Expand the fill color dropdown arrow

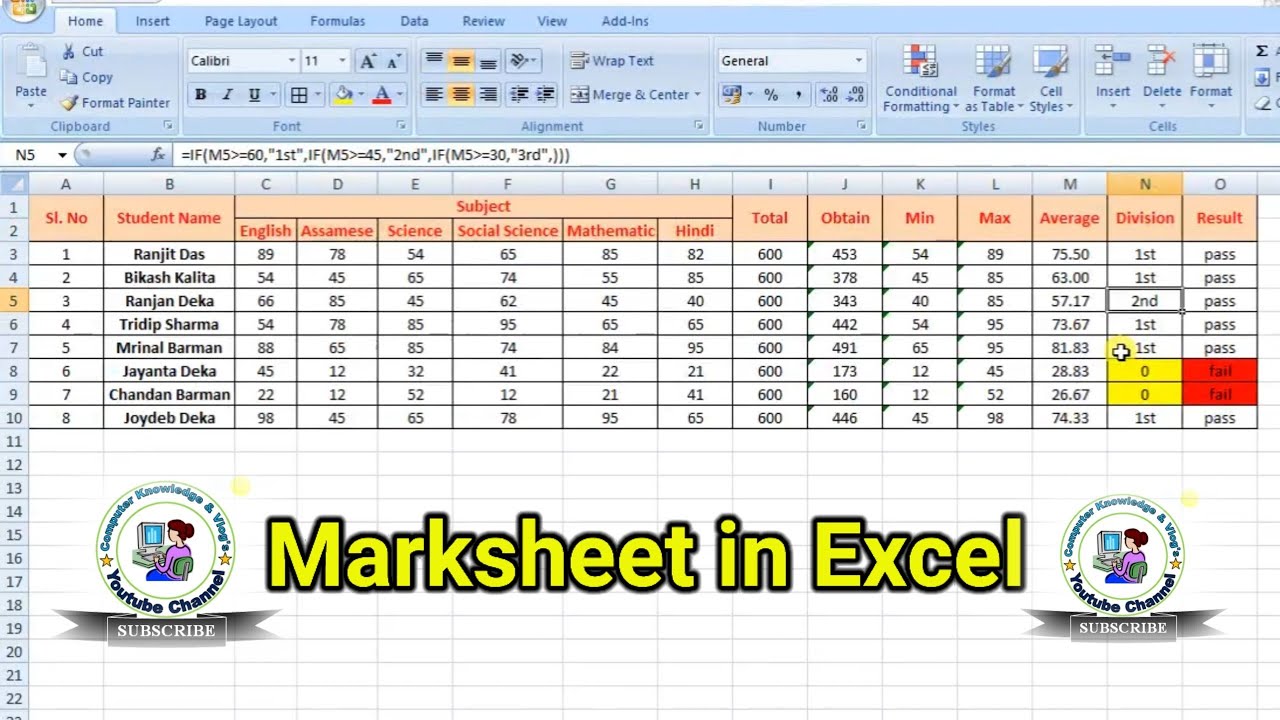(x=361, y=95)
